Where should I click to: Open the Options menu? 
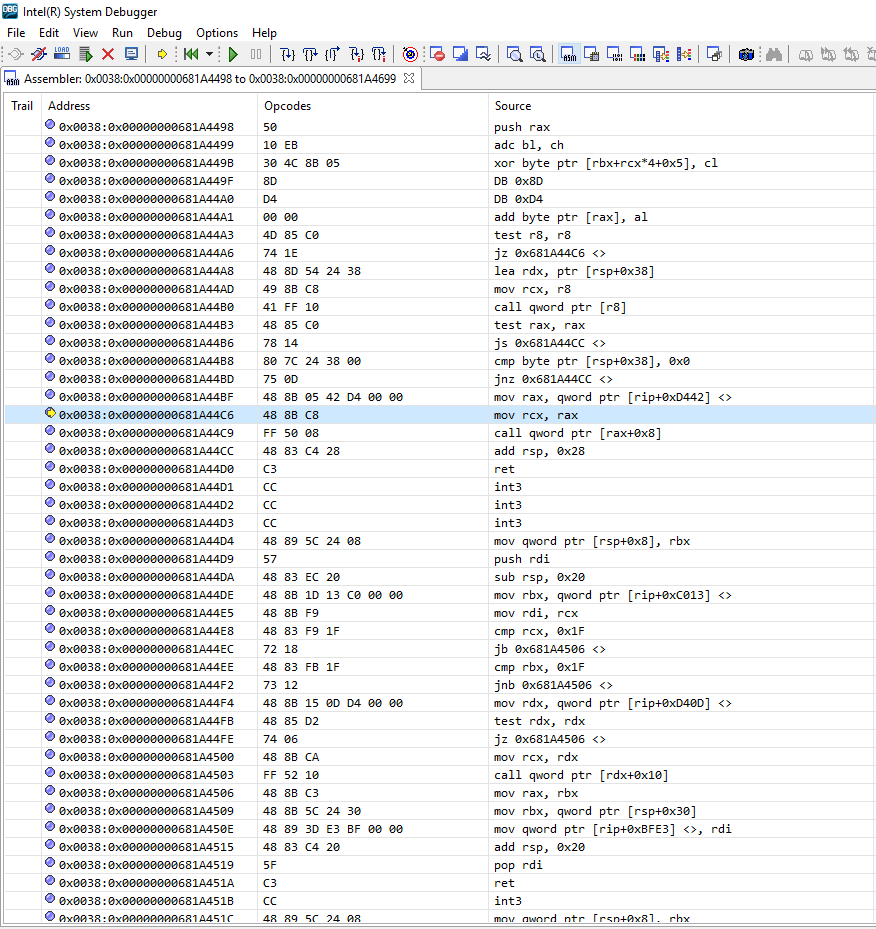tap(217, 33)
